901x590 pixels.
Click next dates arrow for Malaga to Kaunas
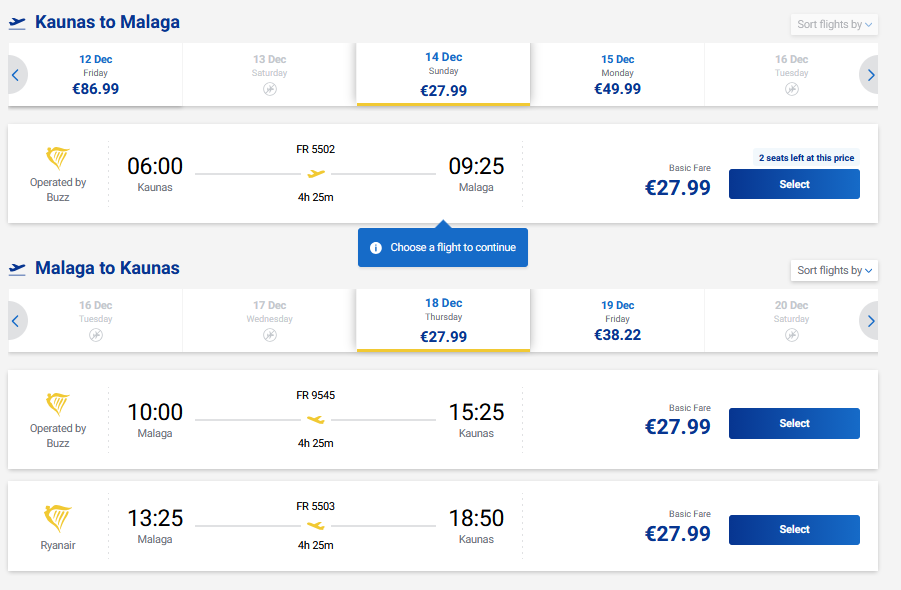[871, 321]
